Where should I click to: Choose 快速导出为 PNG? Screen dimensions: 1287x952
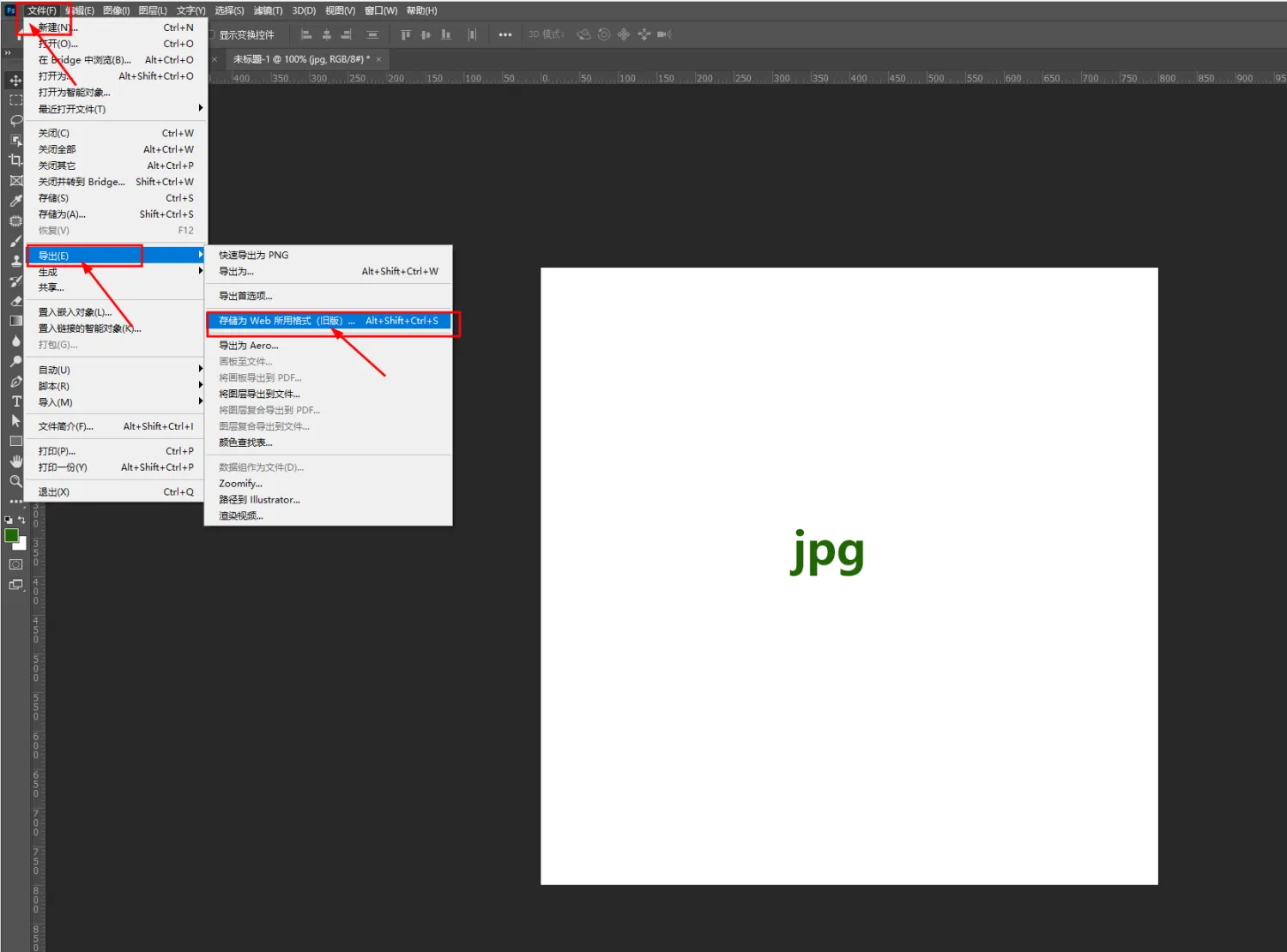tap(329, 255)
